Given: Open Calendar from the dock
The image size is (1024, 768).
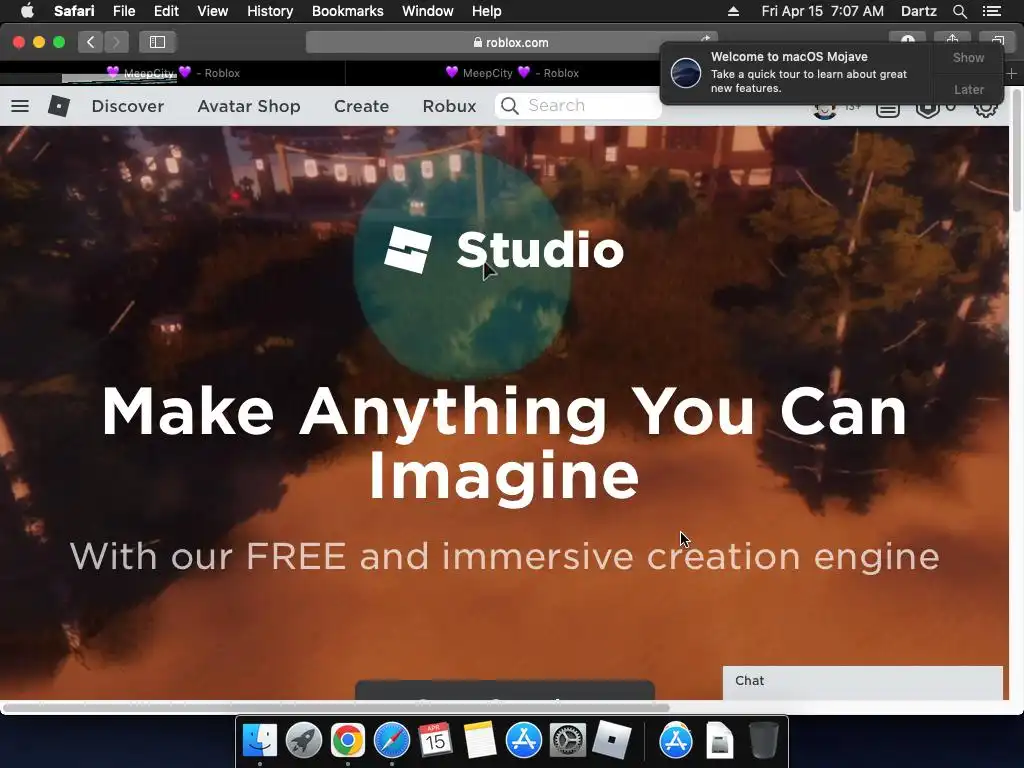Looking at the screenshot, I should click(436, 741).
